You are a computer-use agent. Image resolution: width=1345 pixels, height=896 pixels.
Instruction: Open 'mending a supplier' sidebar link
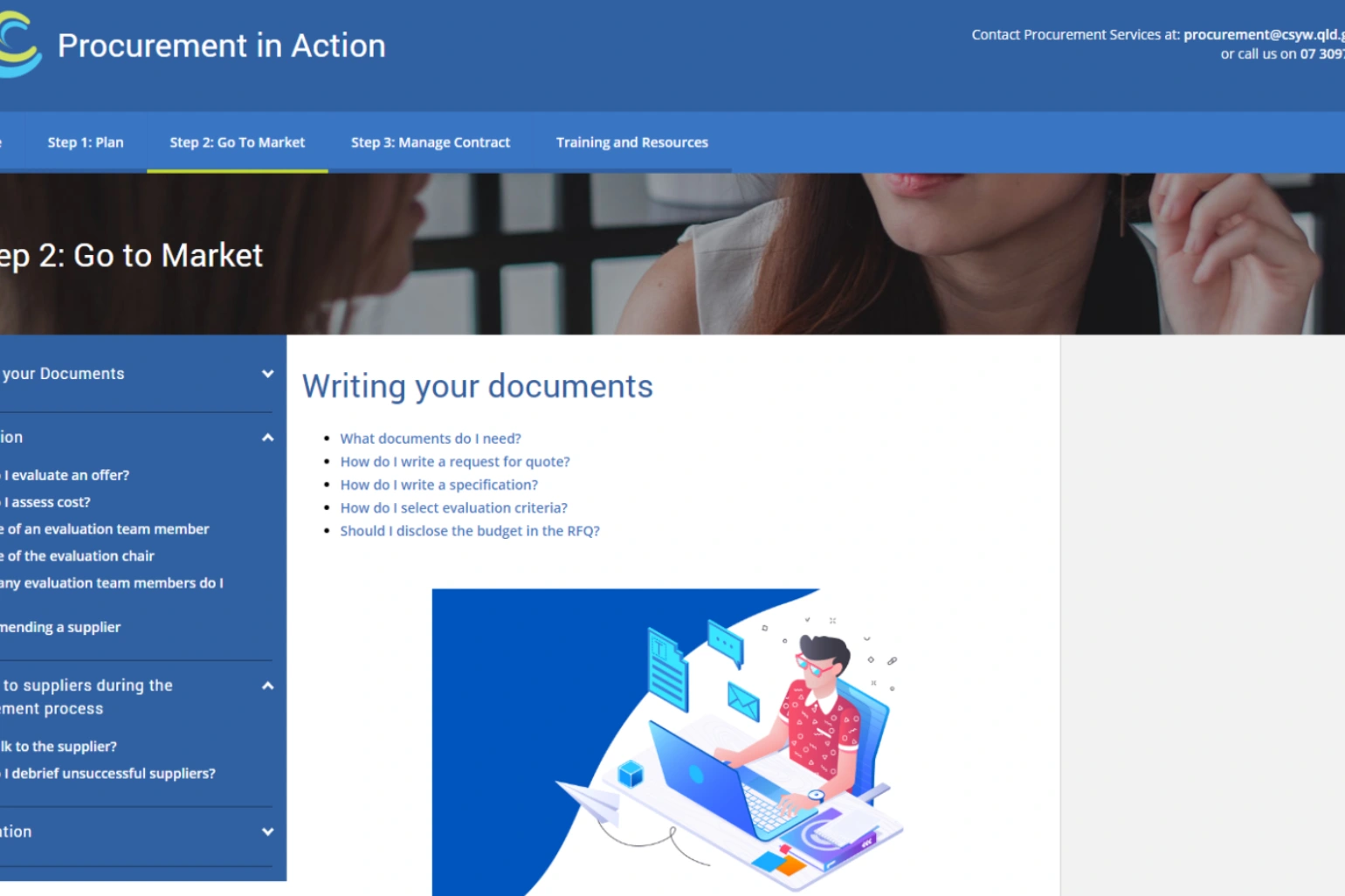point(60,627)
